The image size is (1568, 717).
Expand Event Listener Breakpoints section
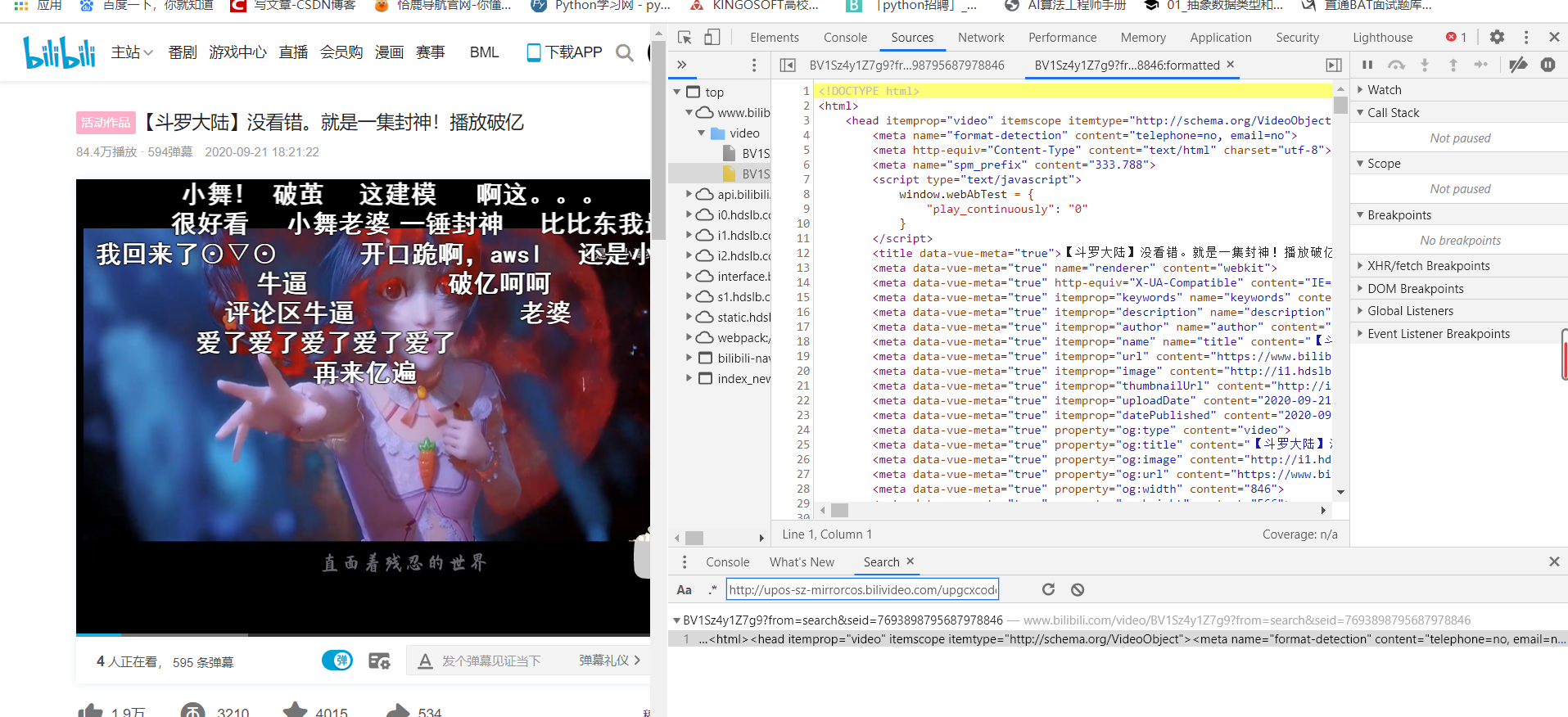(1360, 333)
